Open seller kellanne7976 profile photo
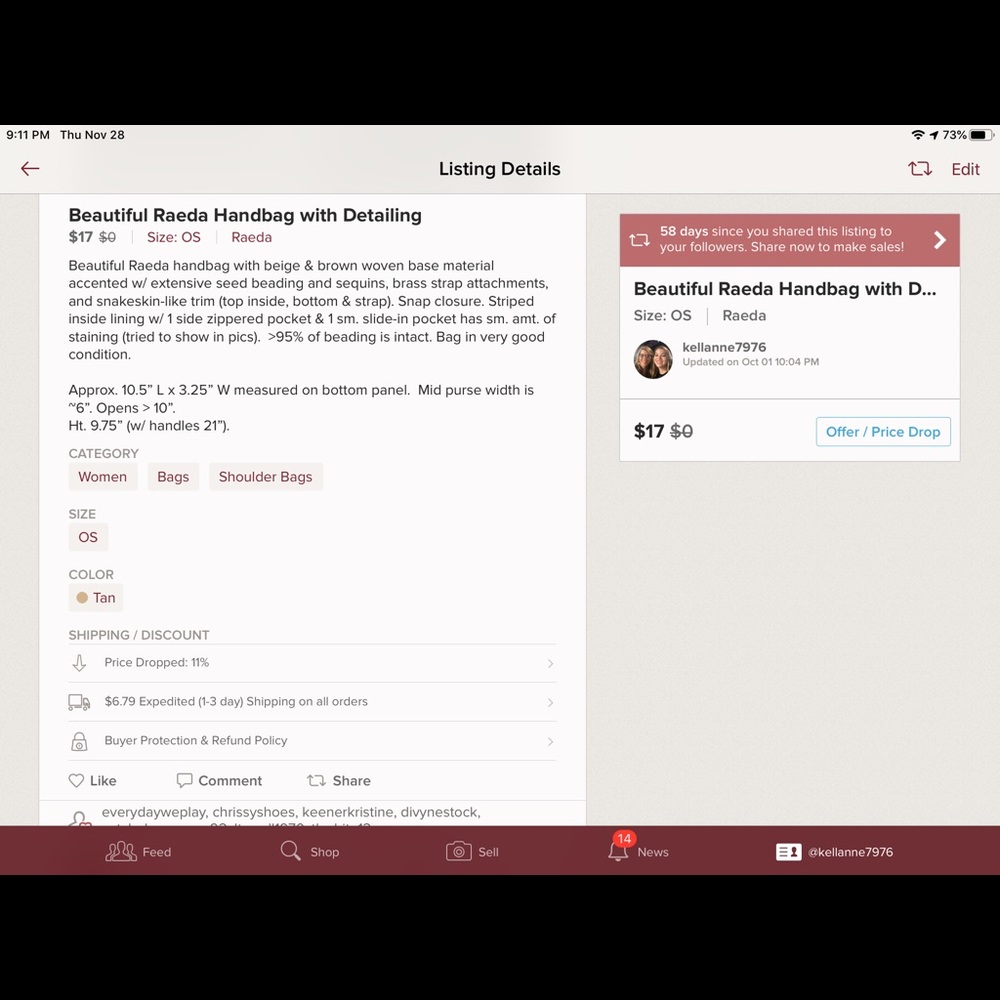The image size is (1000, 1000). [x=653, y=359]
